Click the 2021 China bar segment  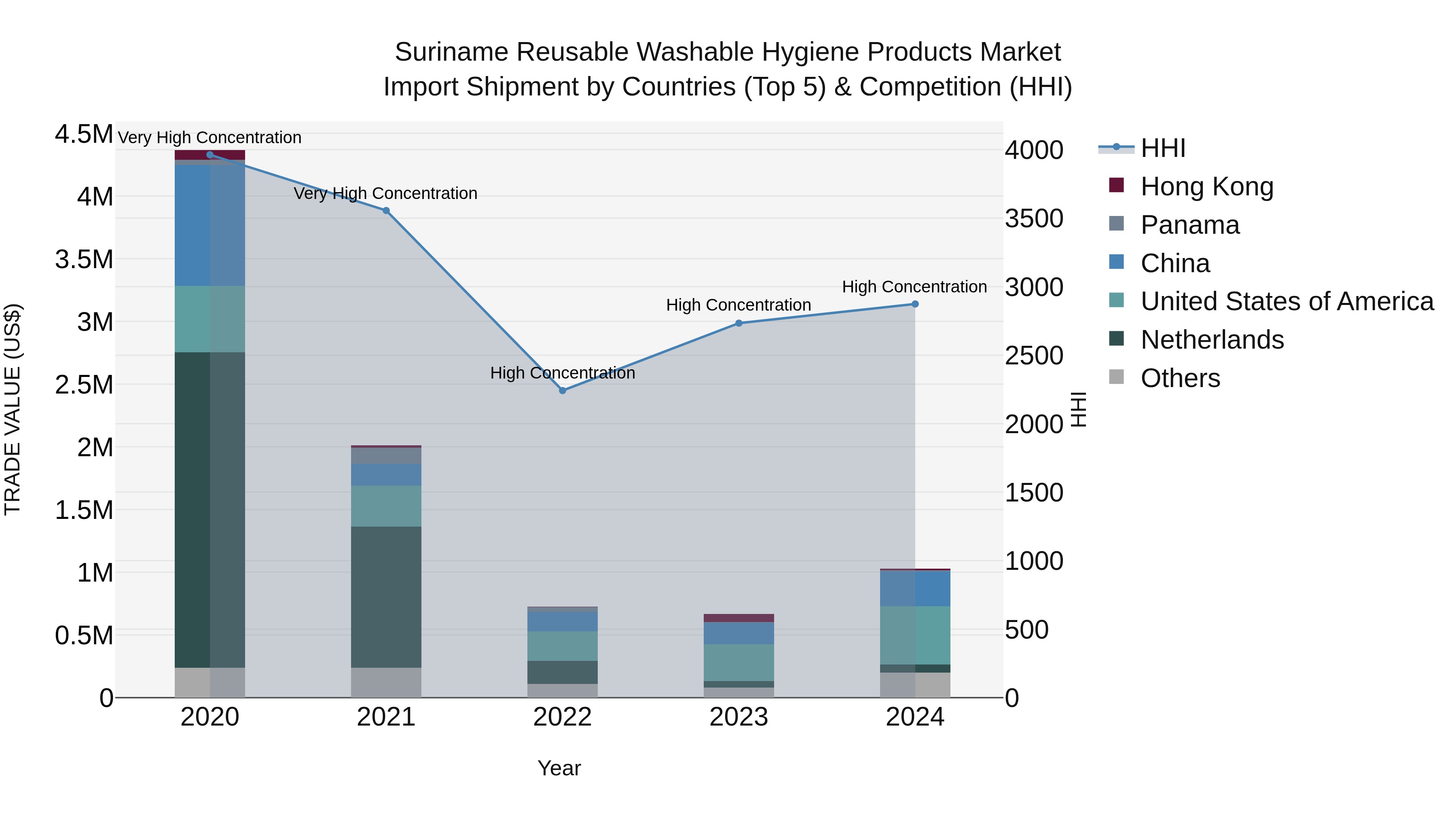(386, 475)
